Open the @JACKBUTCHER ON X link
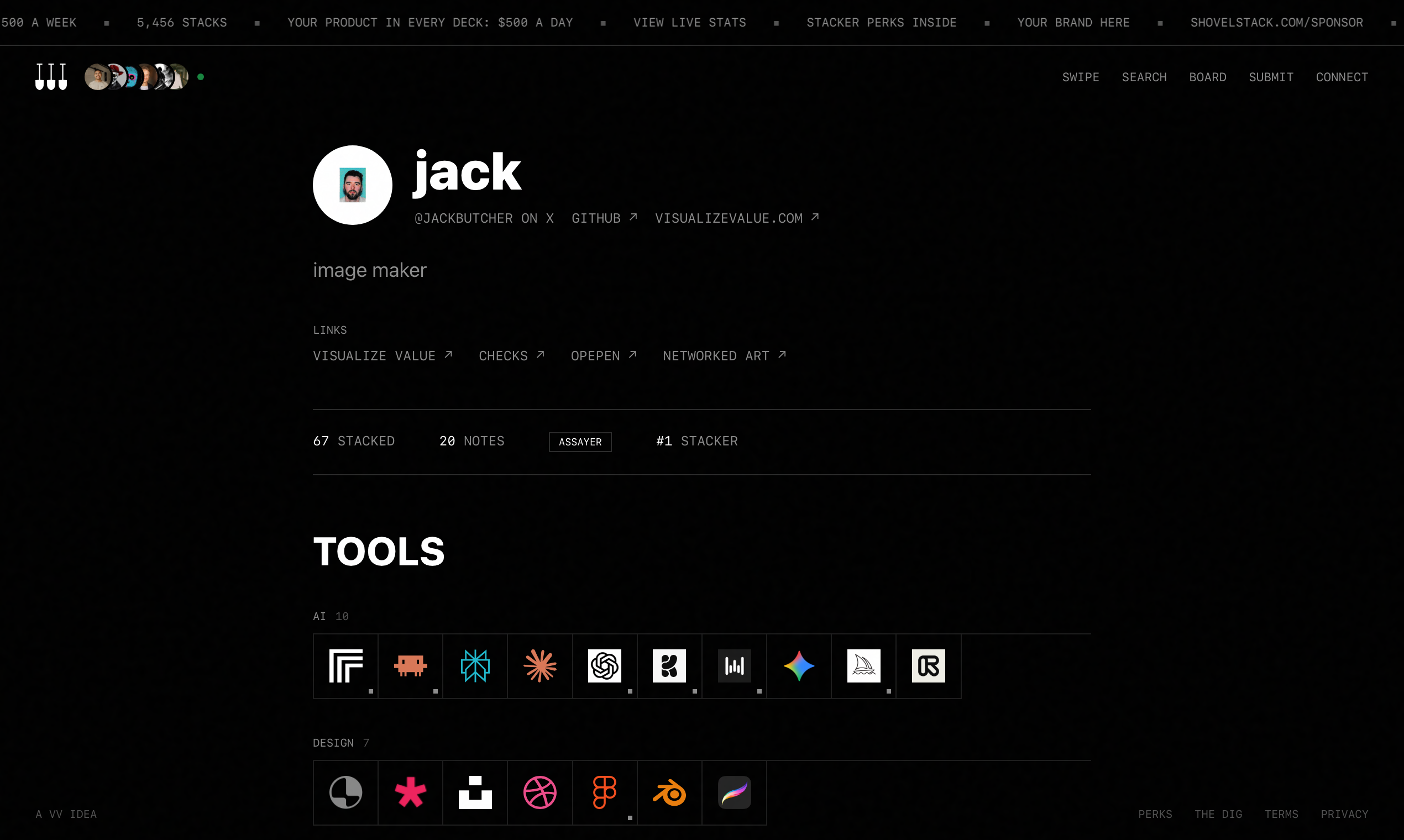 click(x=484, y=218)
